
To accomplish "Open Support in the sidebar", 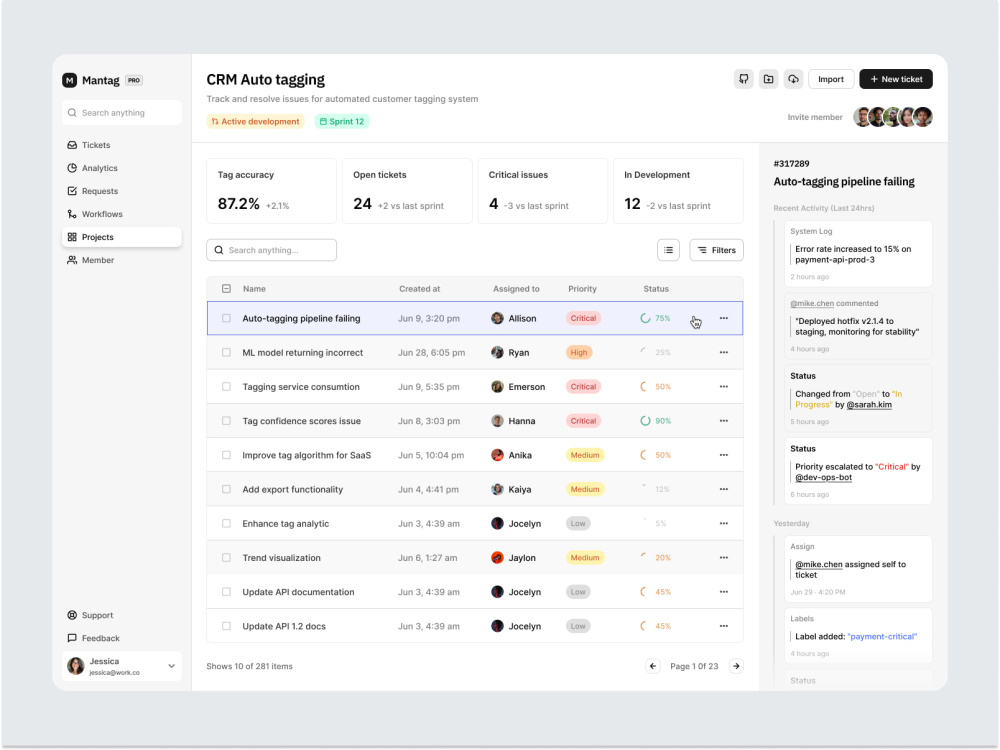I will pyautogui.click(x=122, y=615).
